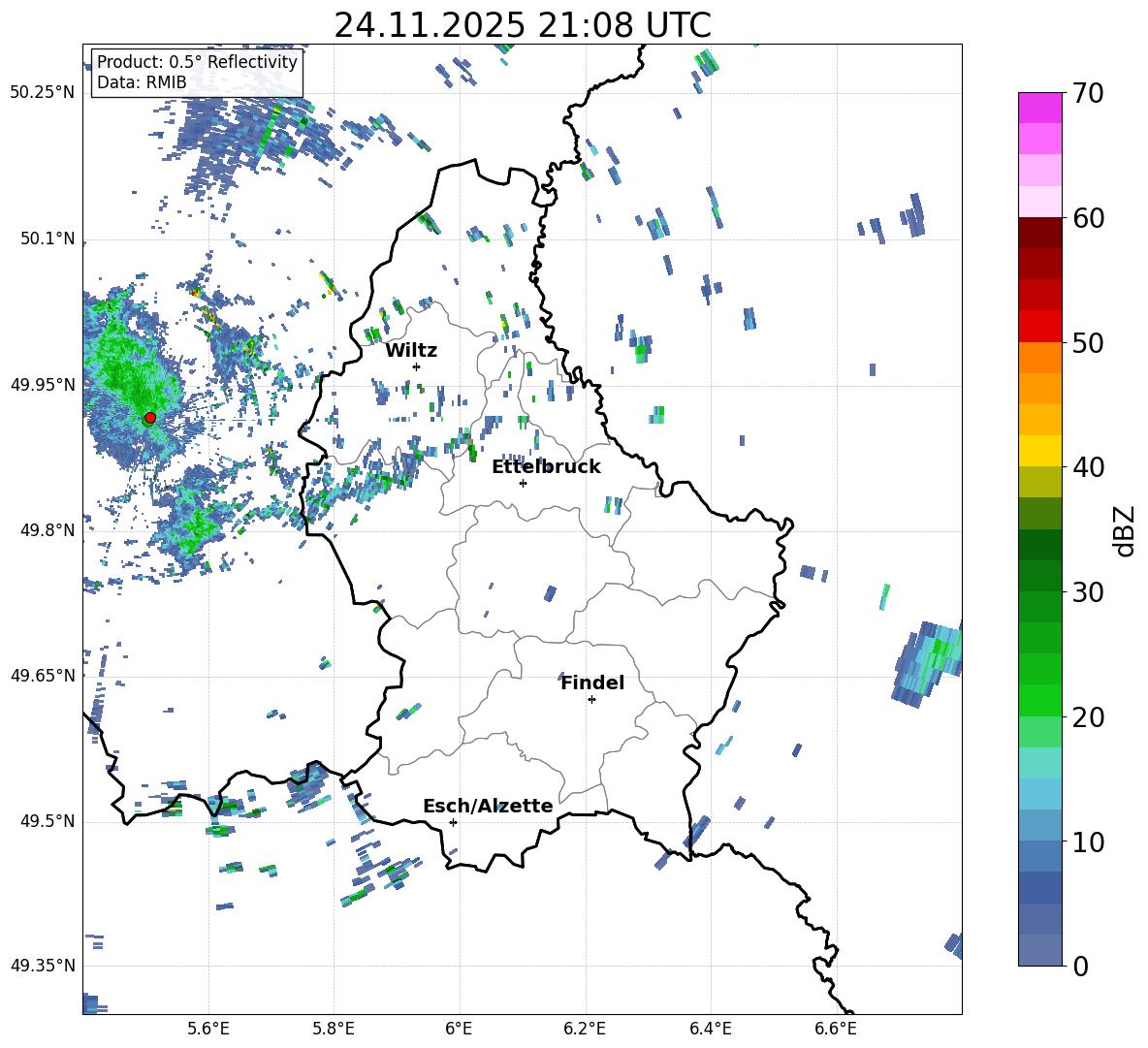Click the colorbar tick label 60
Viewport: 1148px width, 1048px height.
[x=1088, y=218]
